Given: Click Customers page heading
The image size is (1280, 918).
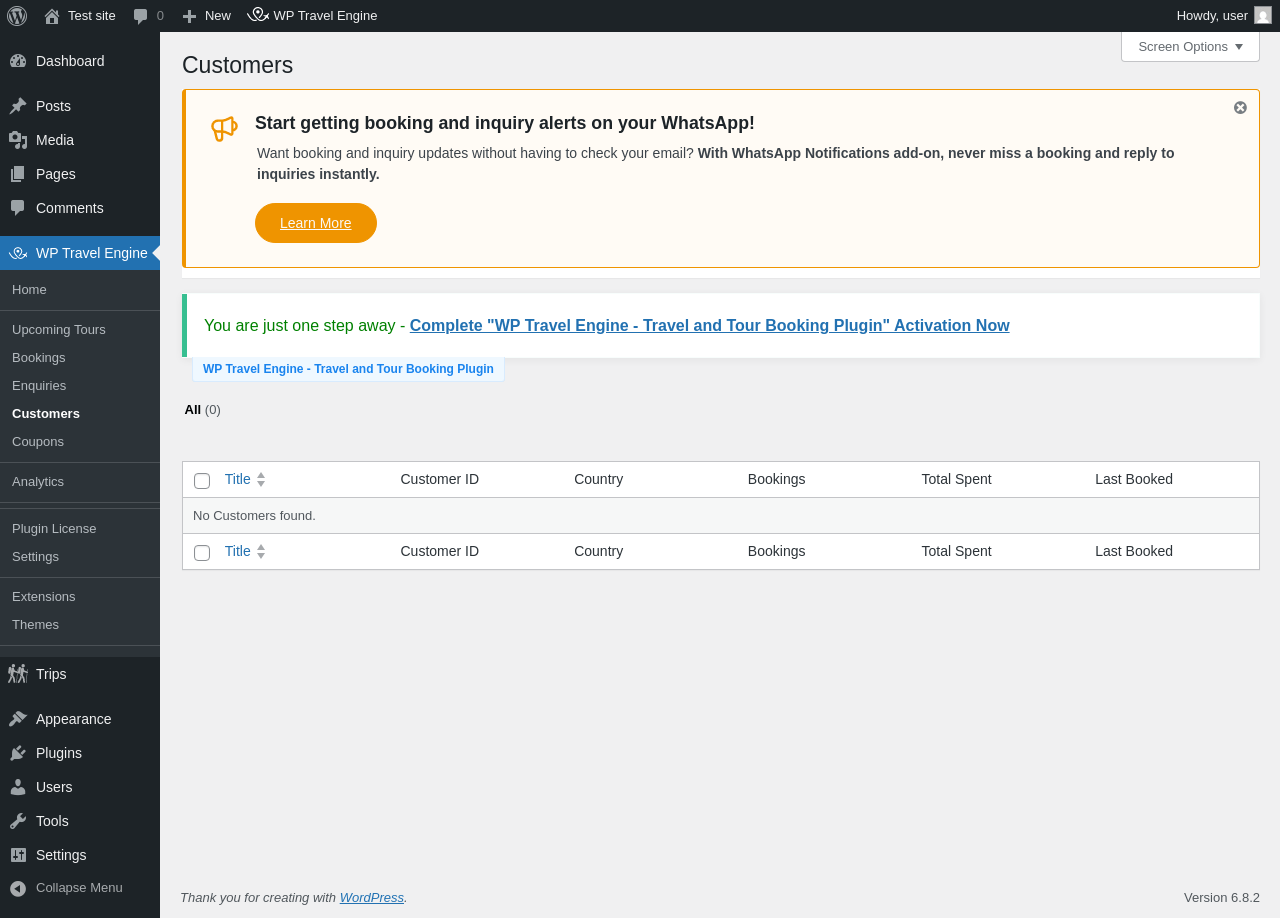Looking at the screenshot, I should click(x=238, y=65).
